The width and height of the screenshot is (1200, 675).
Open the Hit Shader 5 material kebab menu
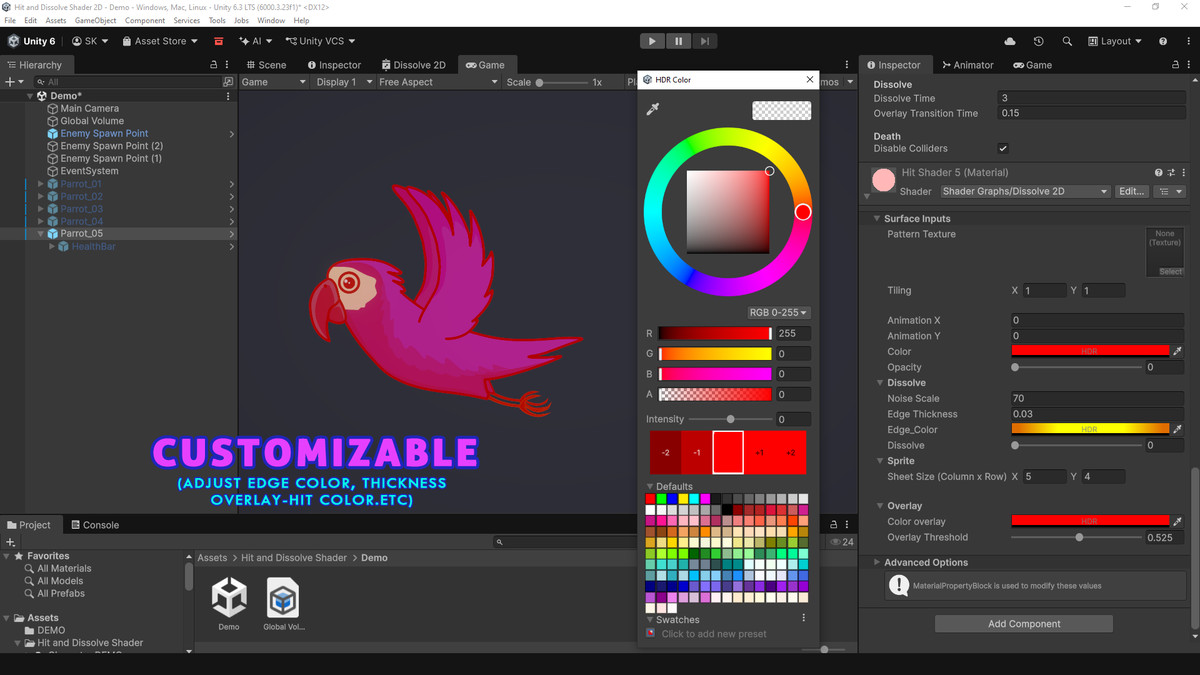tap(1183, 173)
